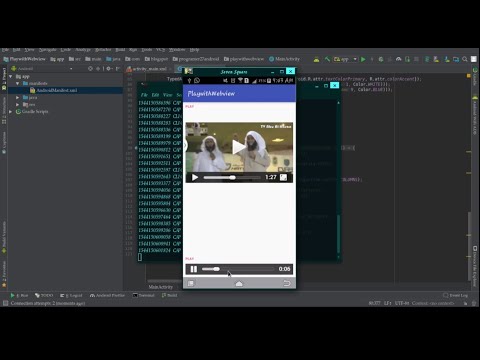This screenshot has height=360, width=480.
Task: Run the app with the green play icon
Action: (x=363, y=59)
